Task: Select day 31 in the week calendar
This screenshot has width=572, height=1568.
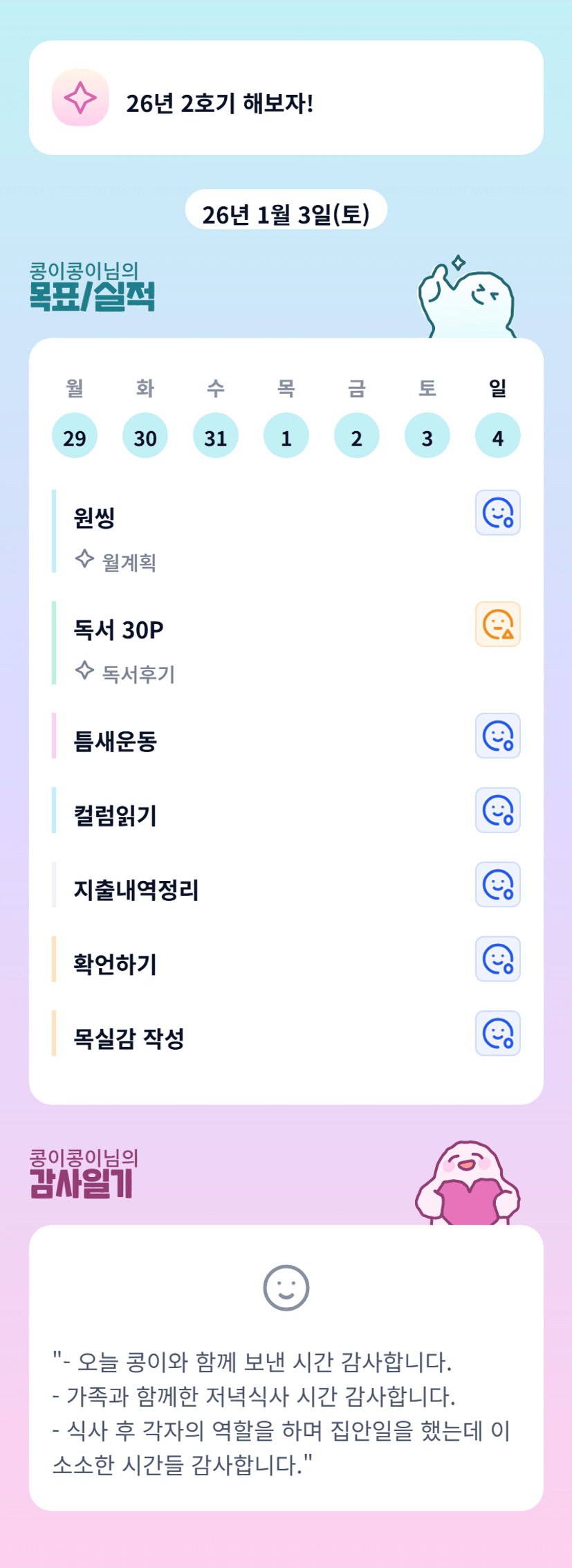Action: click(x=216, y=436)
